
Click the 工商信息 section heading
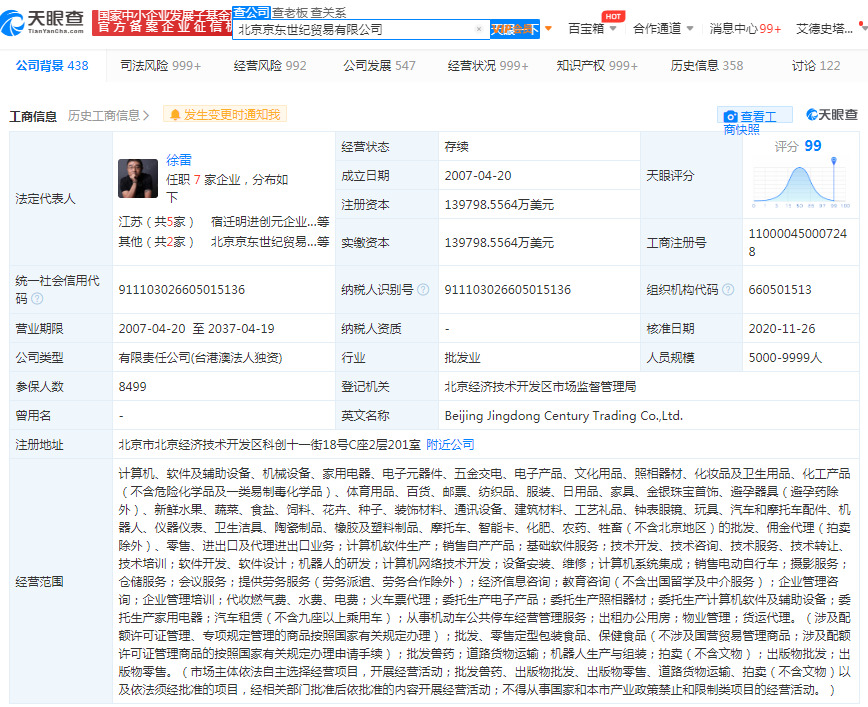coord(33,116)
